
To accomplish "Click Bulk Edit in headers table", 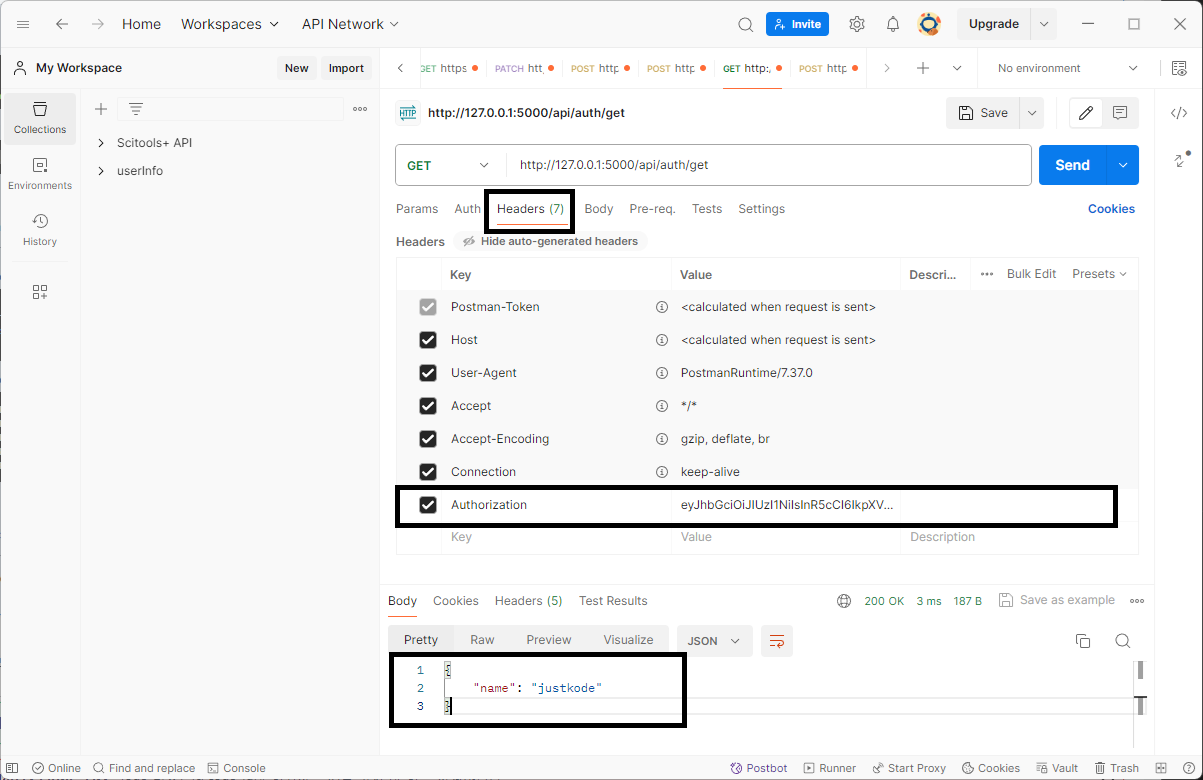I will [1031, 274].
